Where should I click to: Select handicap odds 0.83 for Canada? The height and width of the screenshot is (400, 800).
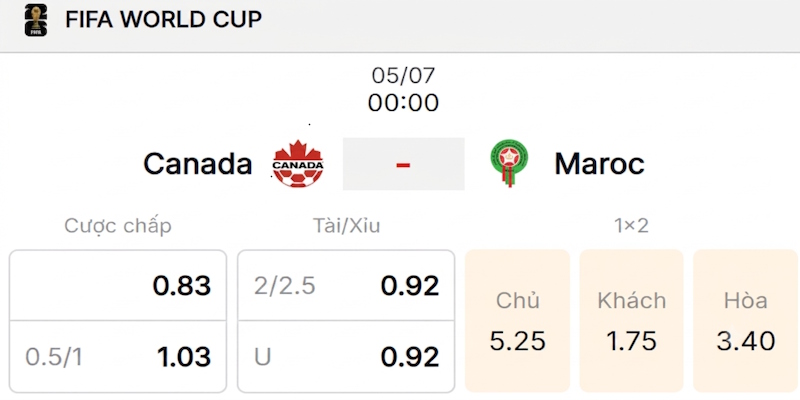pos(118,285)
